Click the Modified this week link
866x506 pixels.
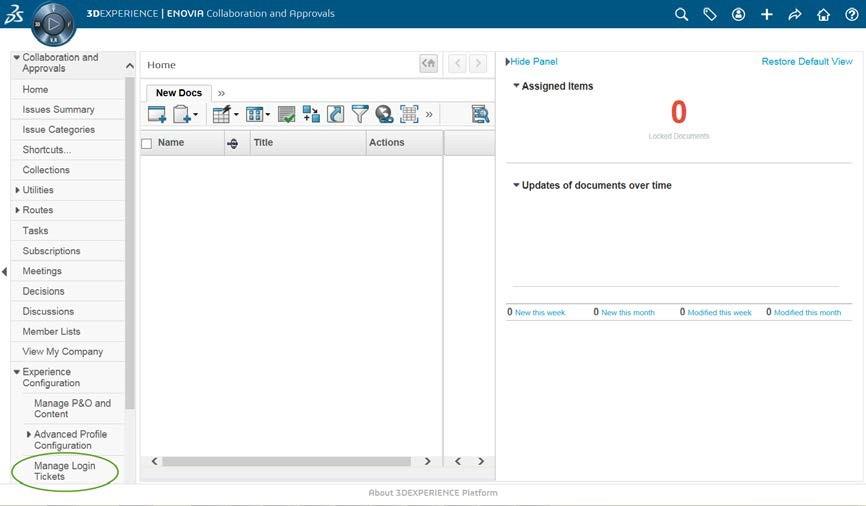point(719,313)
